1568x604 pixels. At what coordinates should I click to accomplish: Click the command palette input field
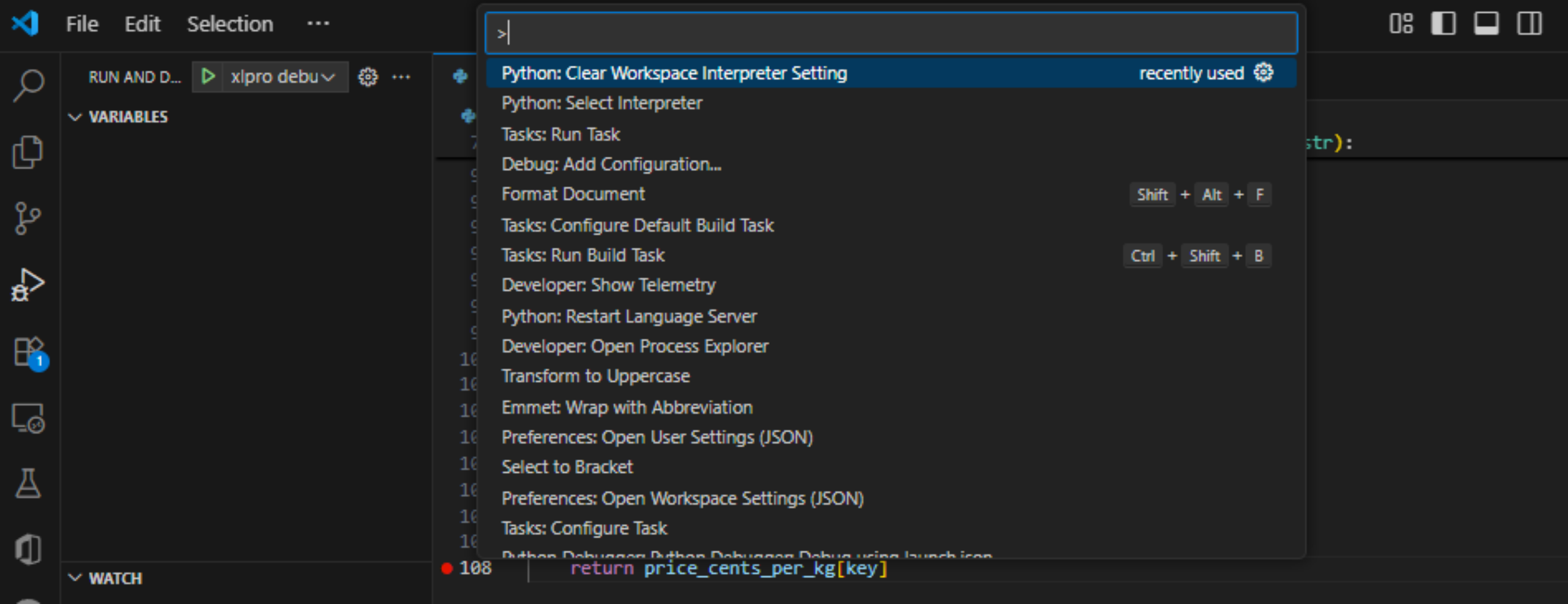tap(891, 33)
